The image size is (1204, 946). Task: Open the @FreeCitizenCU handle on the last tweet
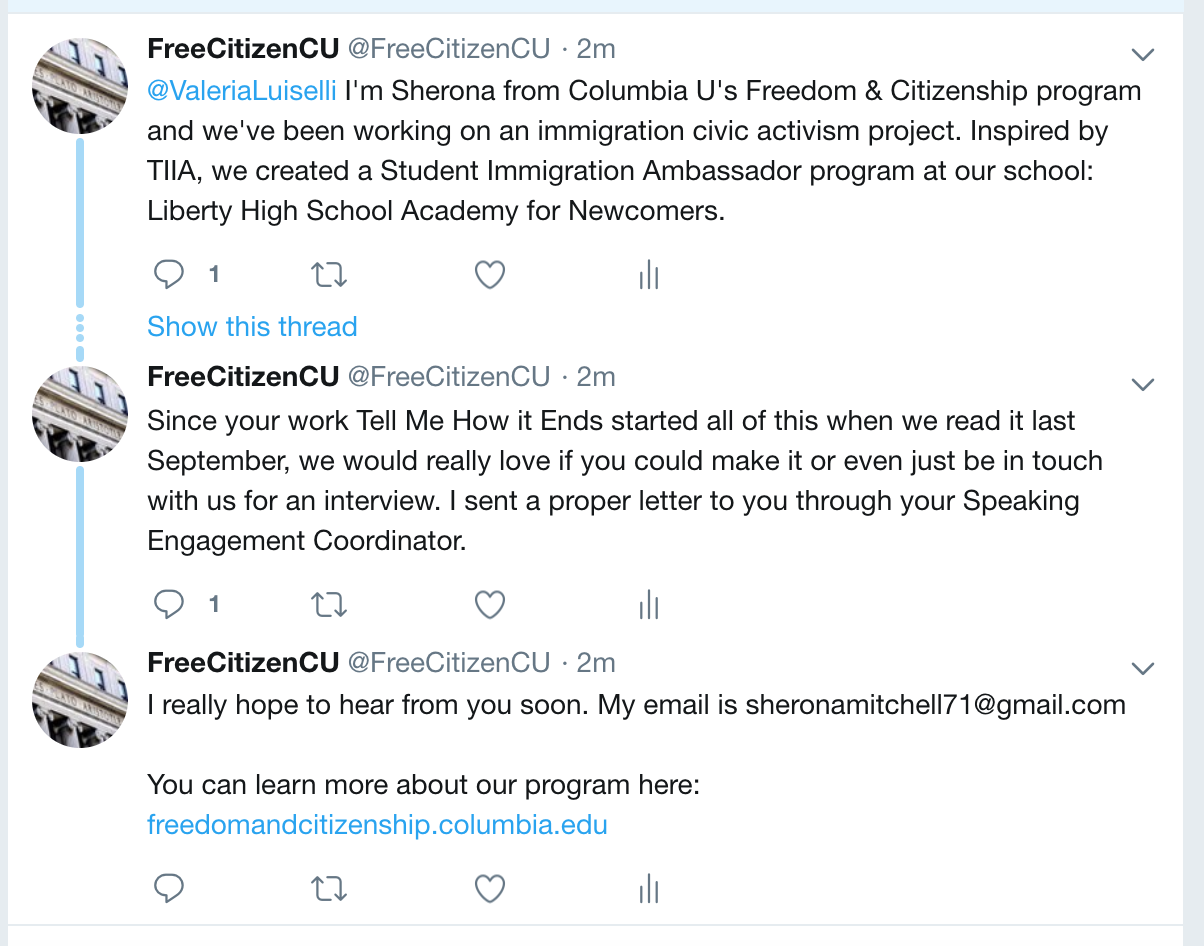pyautogui.click(x=449, y=662)
